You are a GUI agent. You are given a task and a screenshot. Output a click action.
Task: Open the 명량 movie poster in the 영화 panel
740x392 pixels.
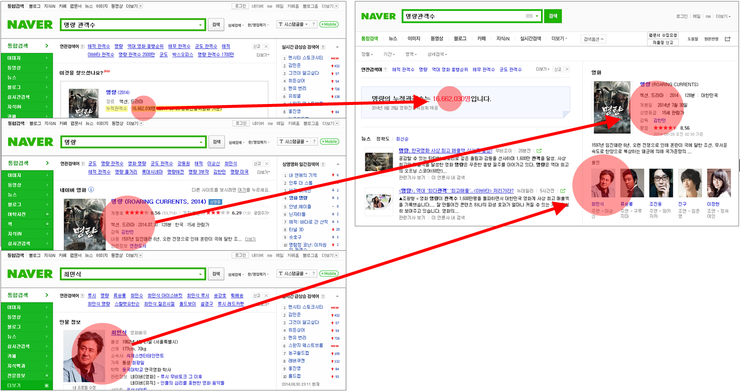[x=612, y=108]
